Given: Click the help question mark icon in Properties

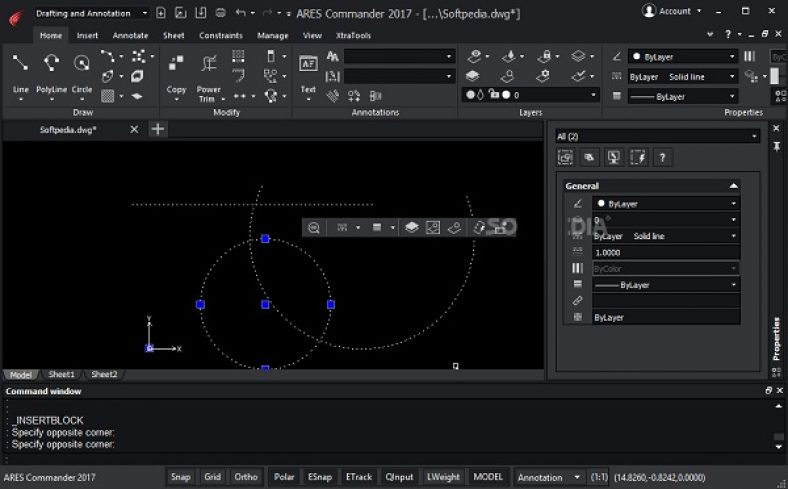Looking at the screenshot, I should coord(661,157).
